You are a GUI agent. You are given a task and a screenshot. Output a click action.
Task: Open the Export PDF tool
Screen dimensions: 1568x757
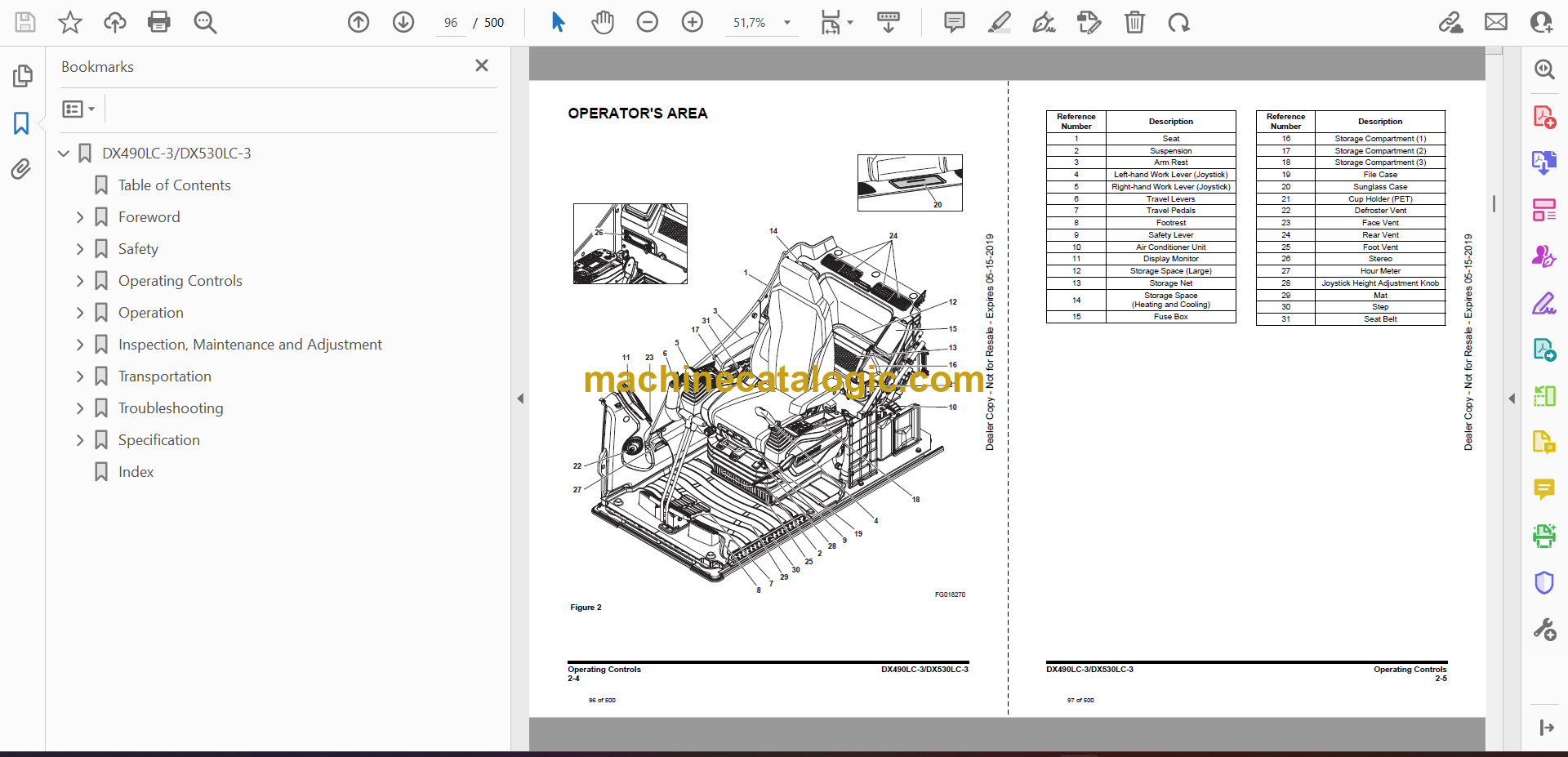[x=1543, y=163]
